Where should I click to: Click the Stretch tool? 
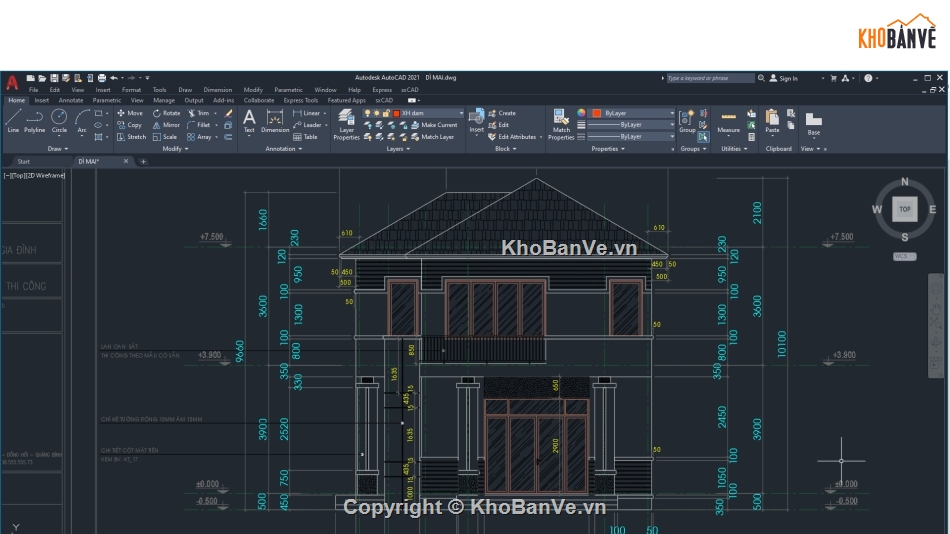click(x=131, y=137)
